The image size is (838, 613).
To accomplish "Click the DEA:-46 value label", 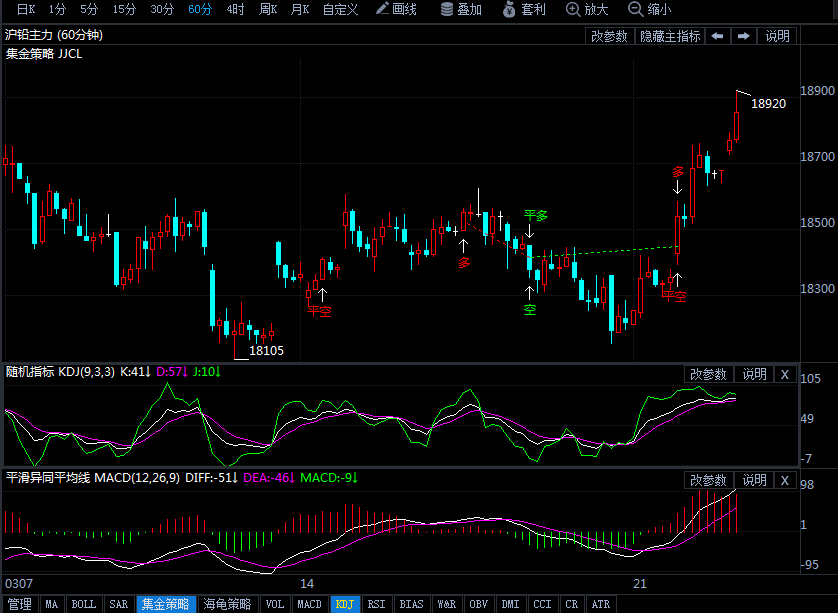I will pos(269,477).
